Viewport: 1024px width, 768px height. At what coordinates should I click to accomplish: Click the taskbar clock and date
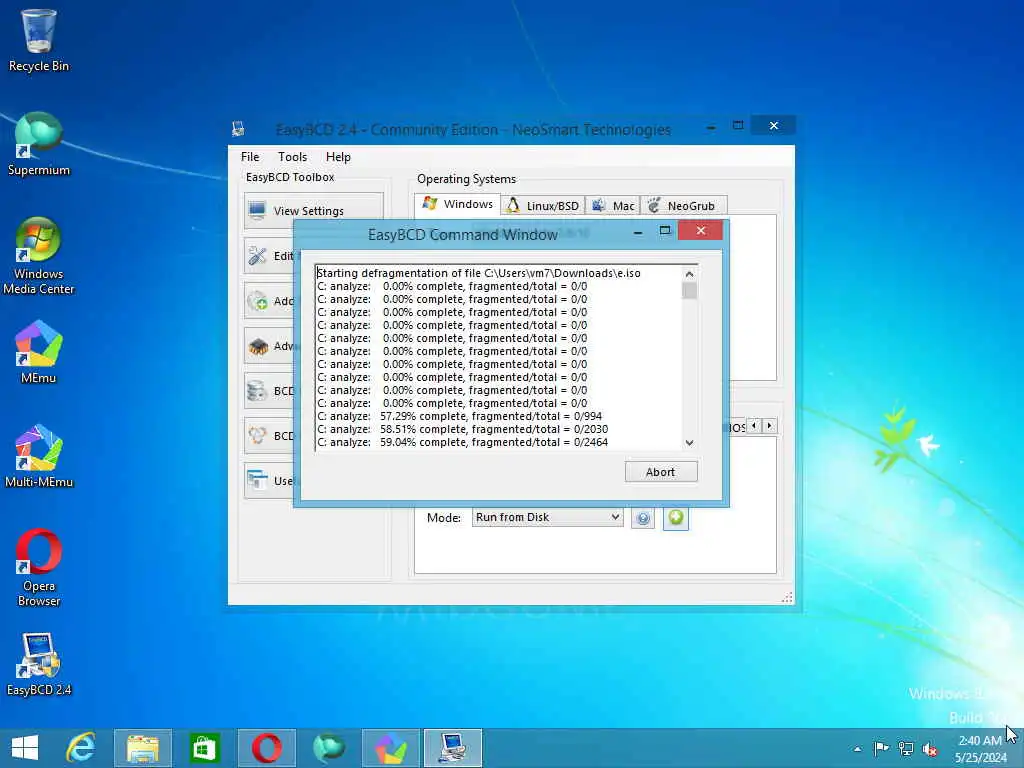[980, 748]
